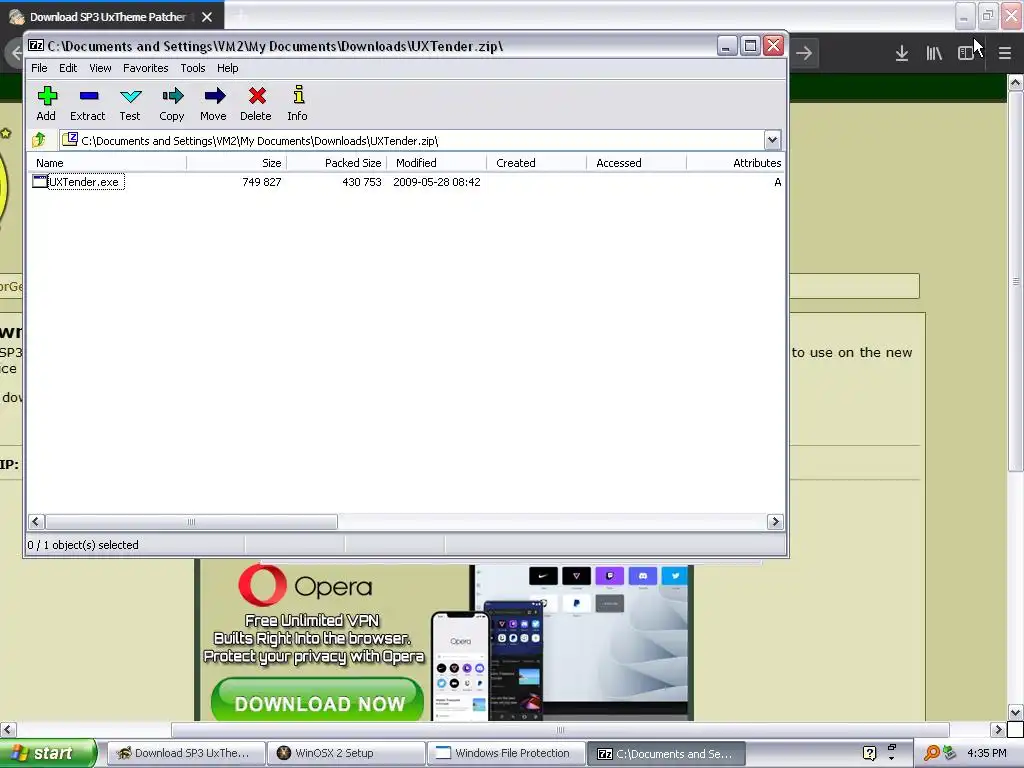Click the Opera DOWNLOAD NOW button

318,703
